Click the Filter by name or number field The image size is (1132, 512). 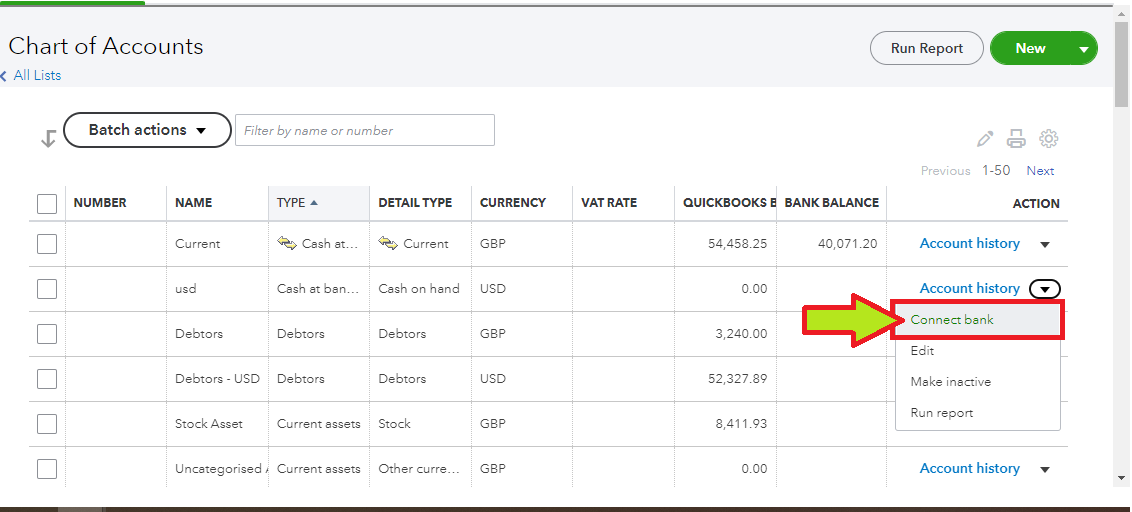(364, 131)
